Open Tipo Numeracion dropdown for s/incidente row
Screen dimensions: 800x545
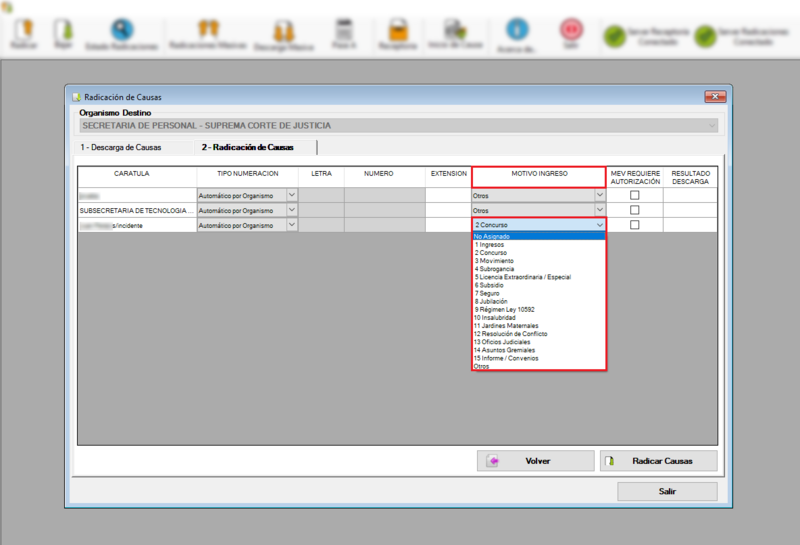click(x=292, y=225)
